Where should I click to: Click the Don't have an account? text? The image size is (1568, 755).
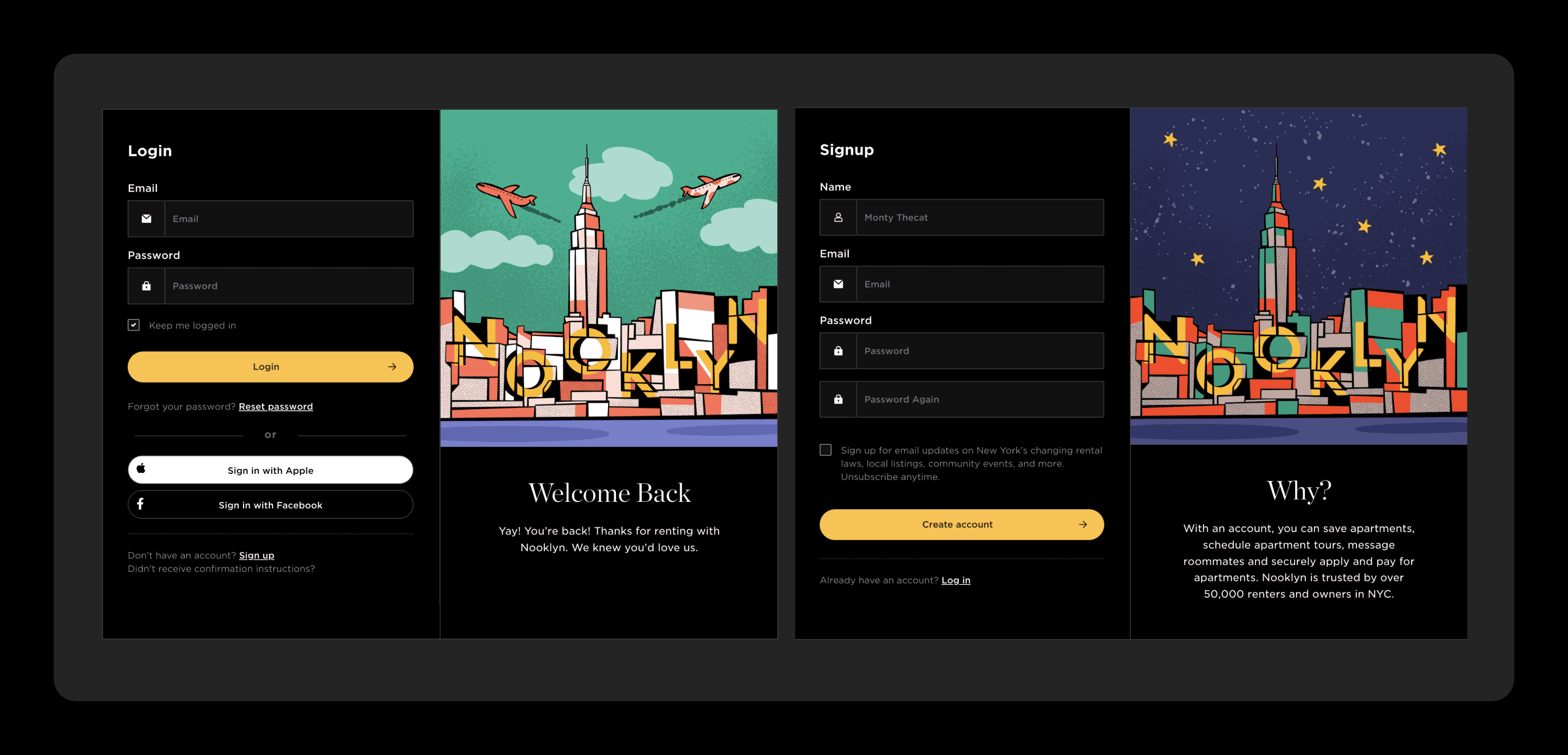181,555
